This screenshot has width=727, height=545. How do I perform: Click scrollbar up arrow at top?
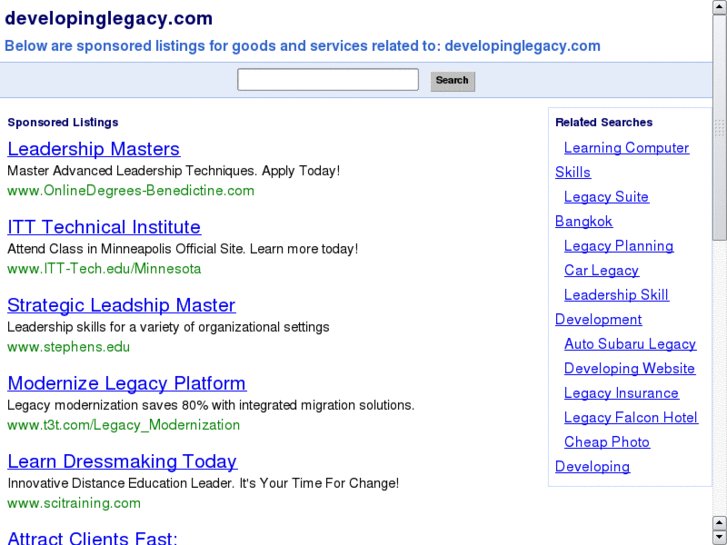(719, 7)
